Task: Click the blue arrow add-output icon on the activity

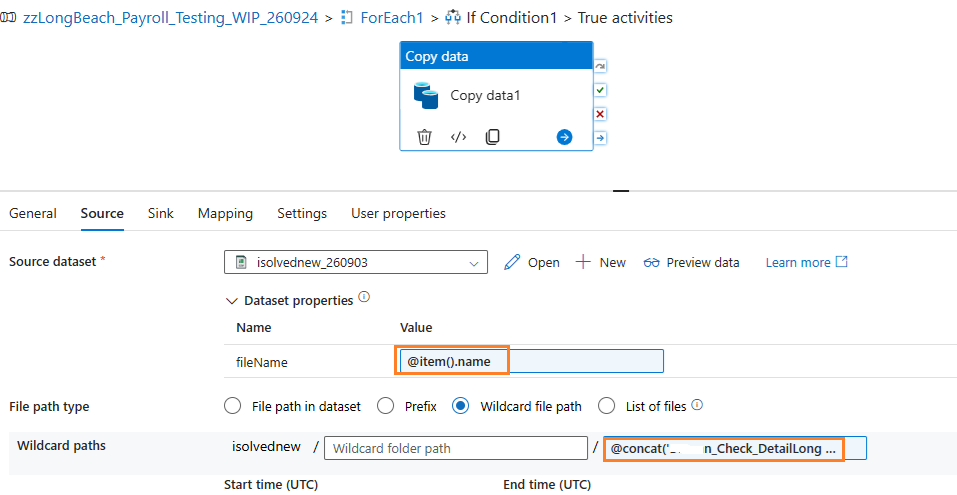Action: [x=565, y=137]
